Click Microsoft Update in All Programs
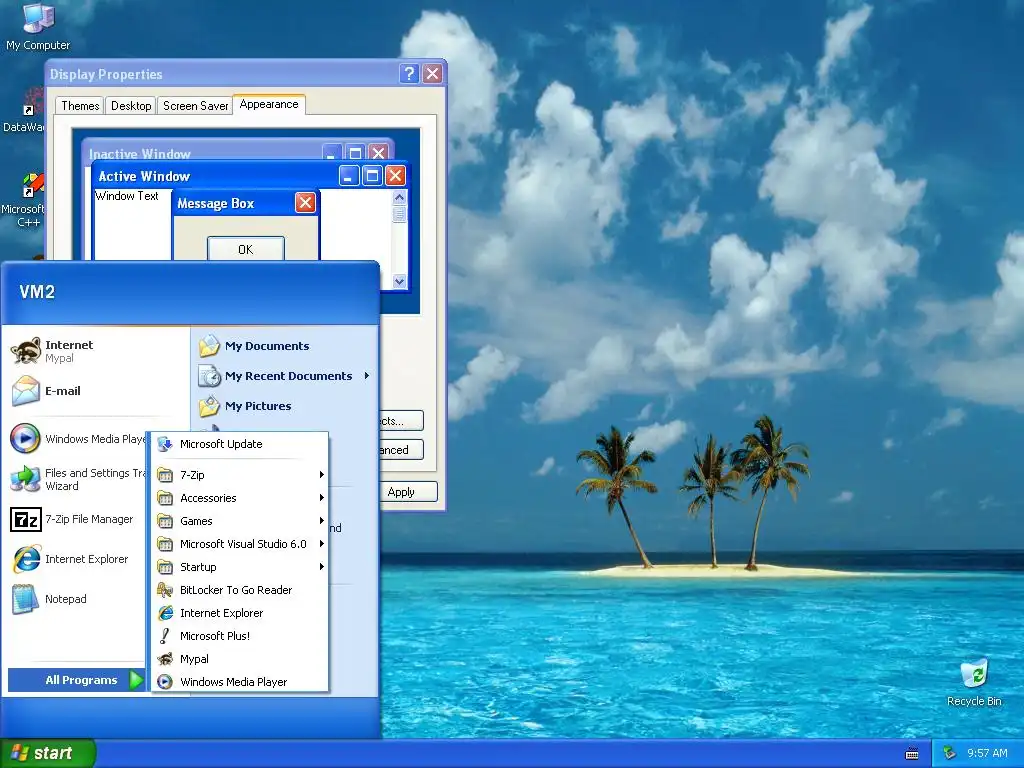Screen dimensions: 1024x768 pos(240,444)
